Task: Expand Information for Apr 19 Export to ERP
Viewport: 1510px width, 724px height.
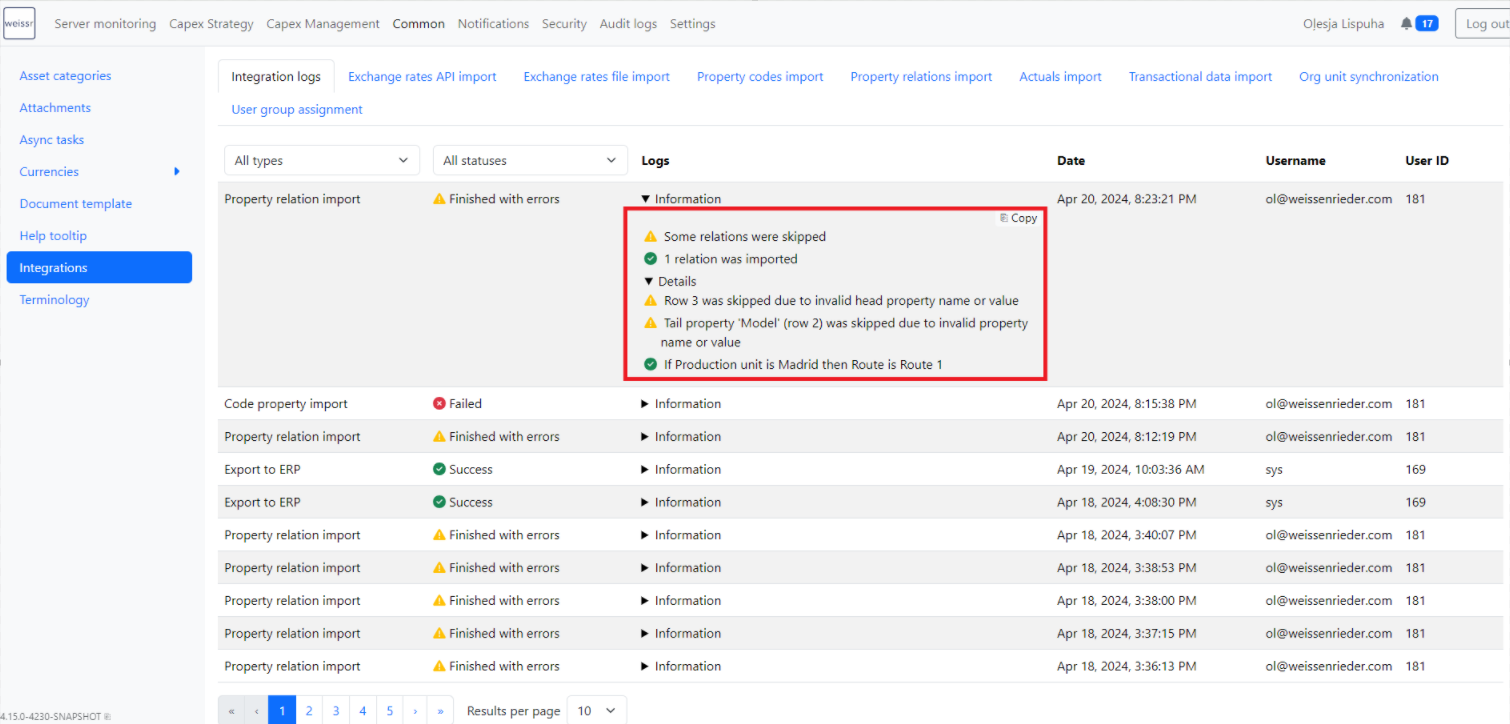Action: 681,469
